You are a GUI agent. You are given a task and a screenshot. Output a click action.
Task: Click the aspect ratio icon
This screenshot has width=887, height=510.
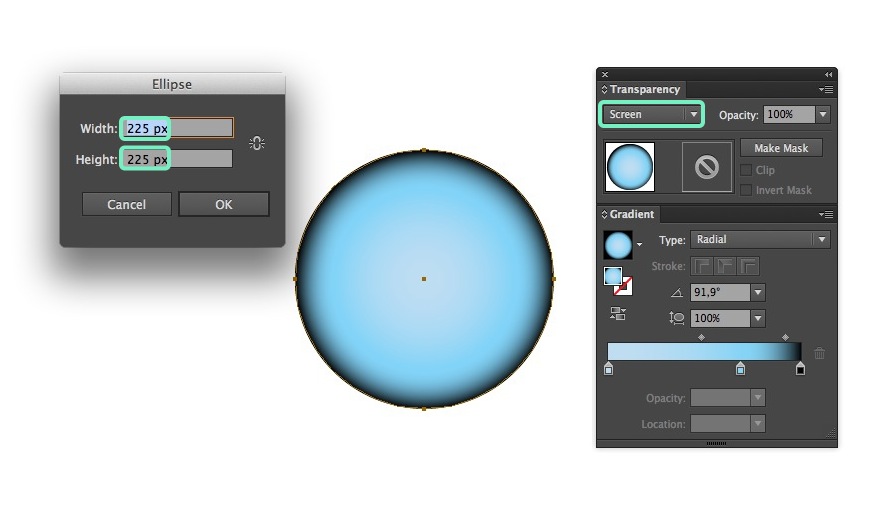[677, 318]
